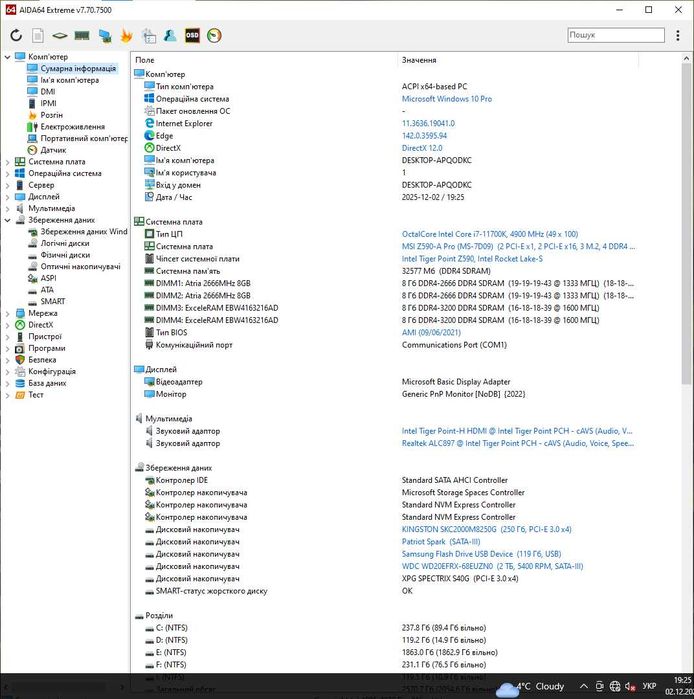Click the vertical scrollbar thumb
694x699 pixels.
coord(686,223)
